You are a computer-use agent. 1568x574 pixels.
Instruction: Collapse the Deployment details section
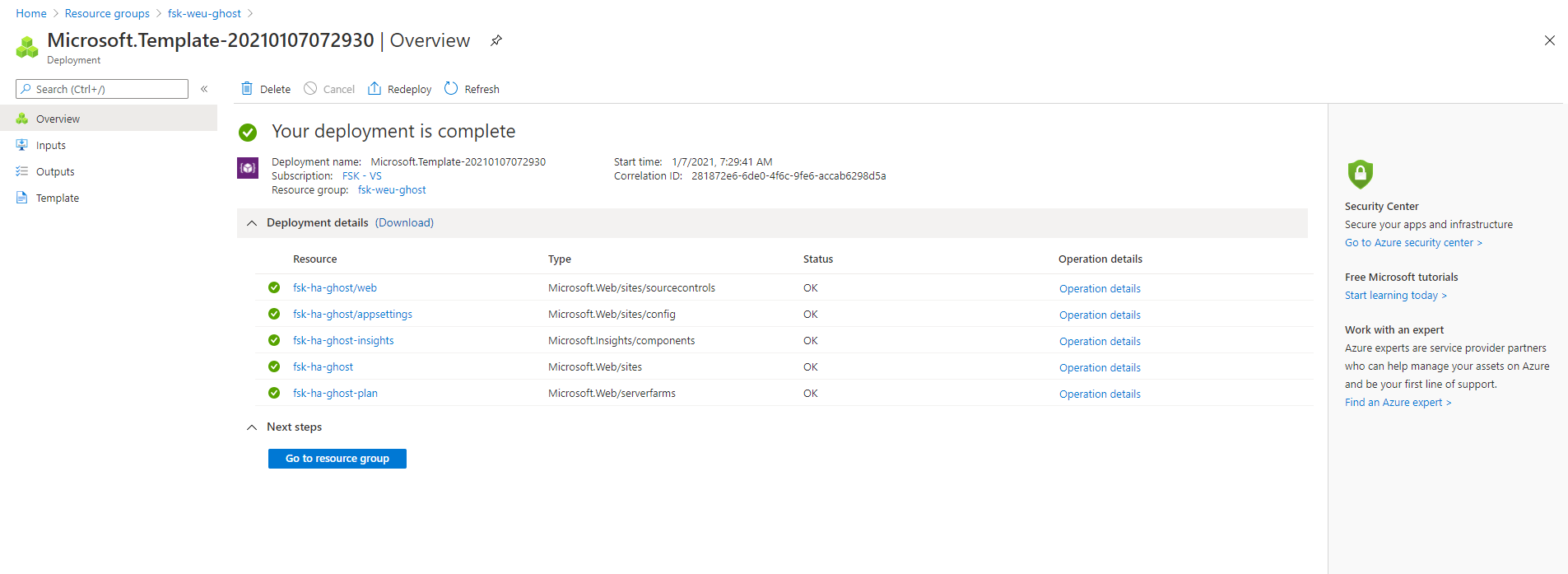pyautogui.click(x=252, y=223)
